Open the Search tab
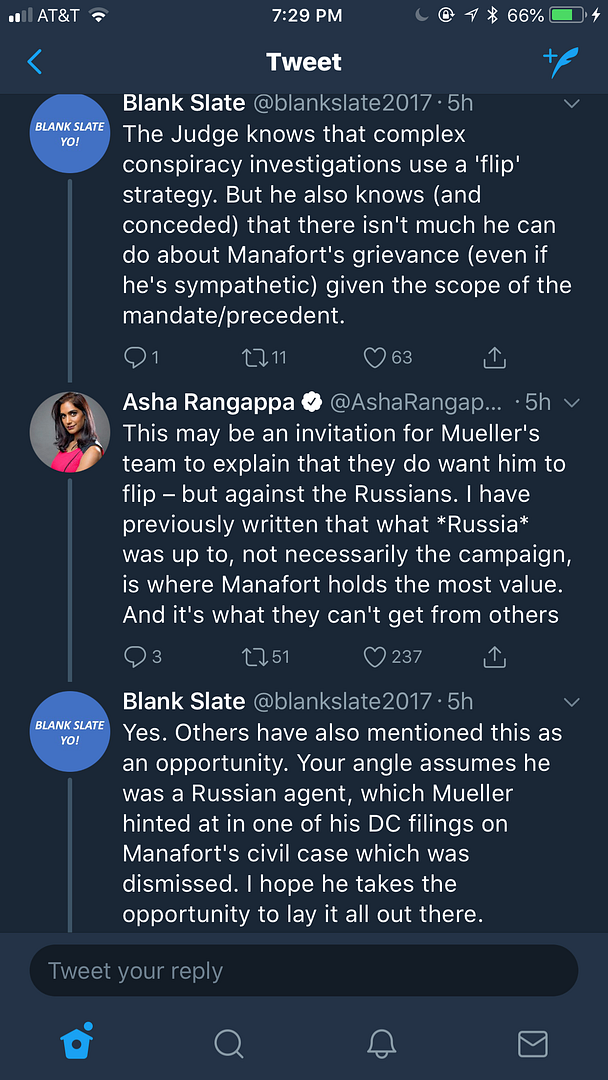 click(x=229, y=1044)
